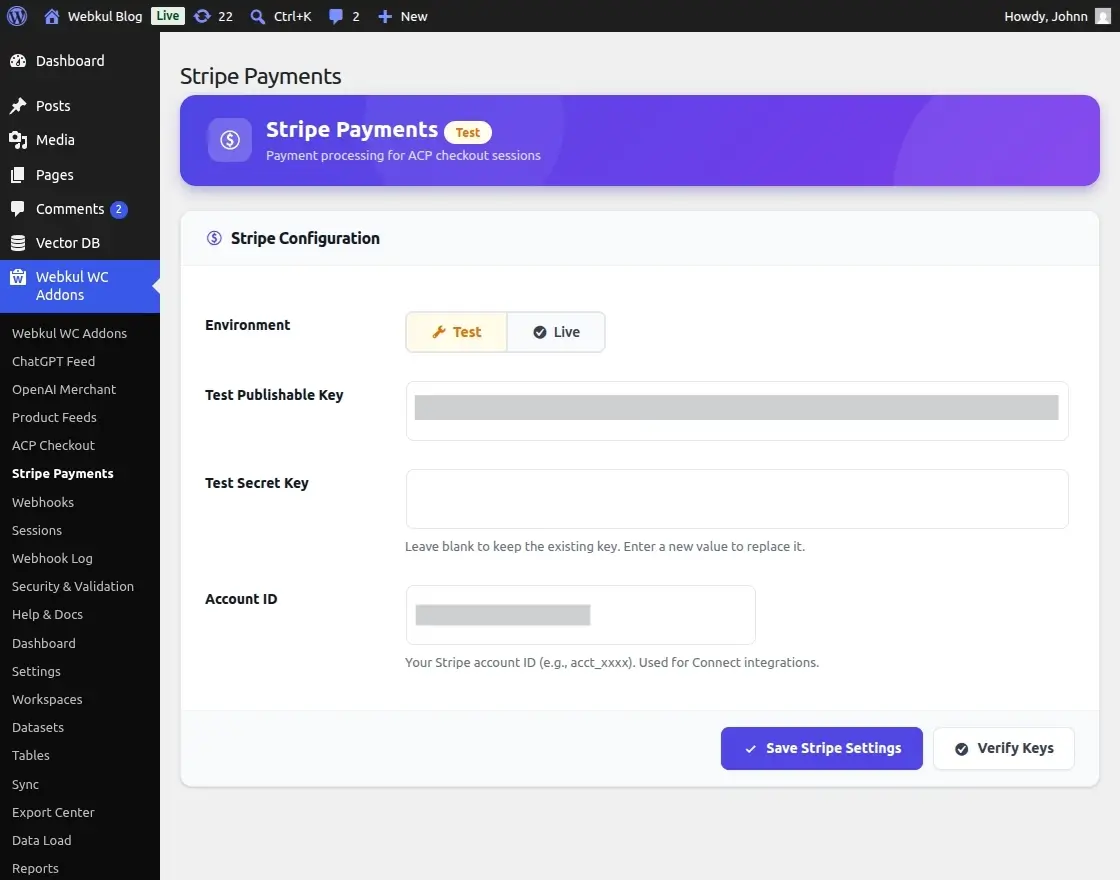Open Comments menu with badge 2
This screenshot has width=1120, height=880.
[x=80, y=209]
